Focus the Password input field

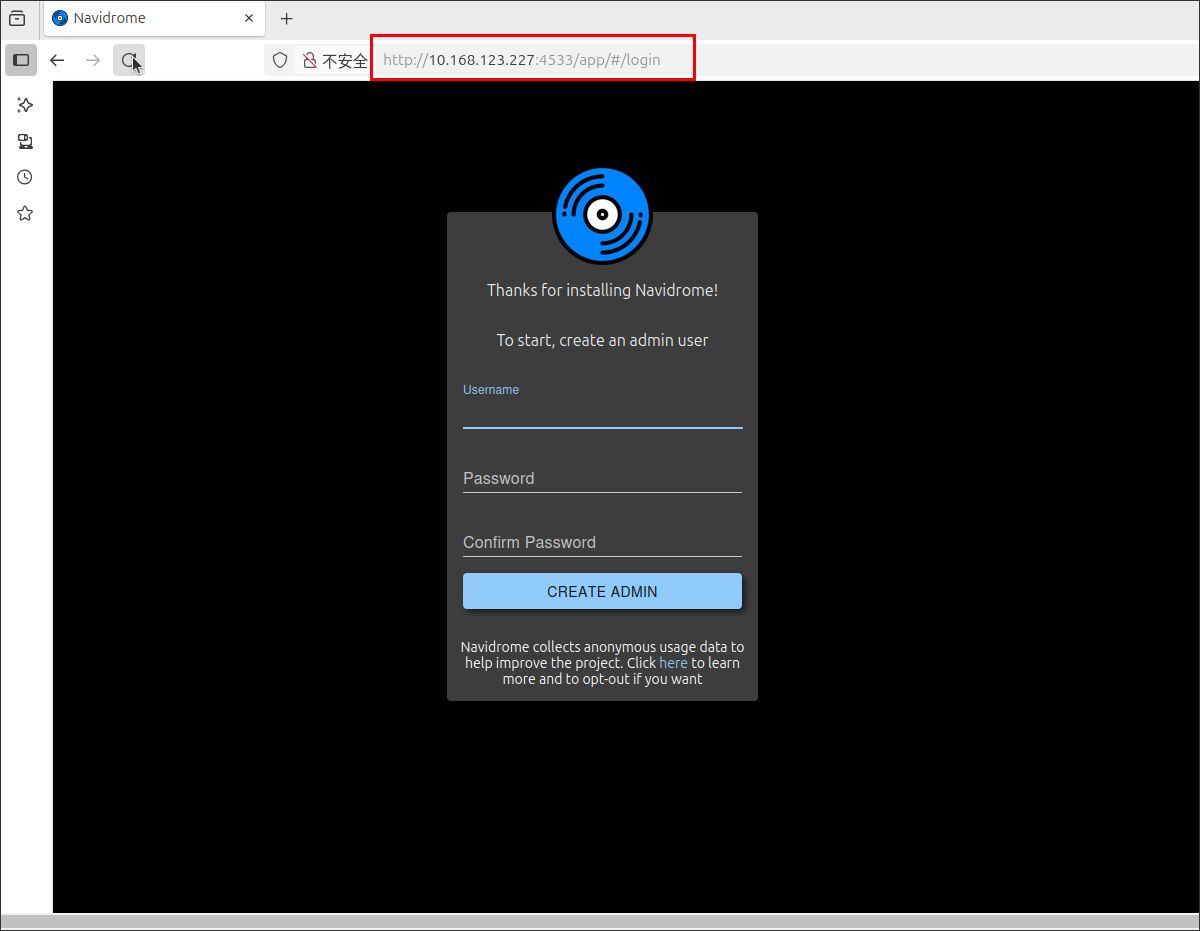[x=602, y=478]
